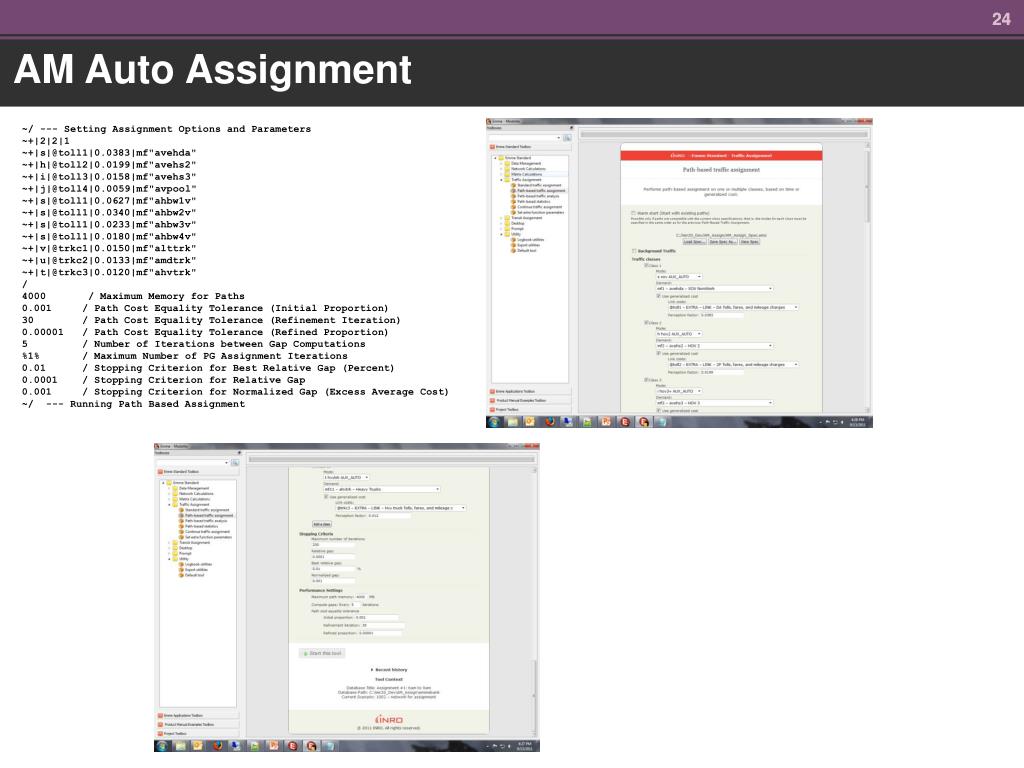Open Windows Start button in lower screenshot taskbar
The width and height of the screenshot is (1024, 768).
point(162,745)
